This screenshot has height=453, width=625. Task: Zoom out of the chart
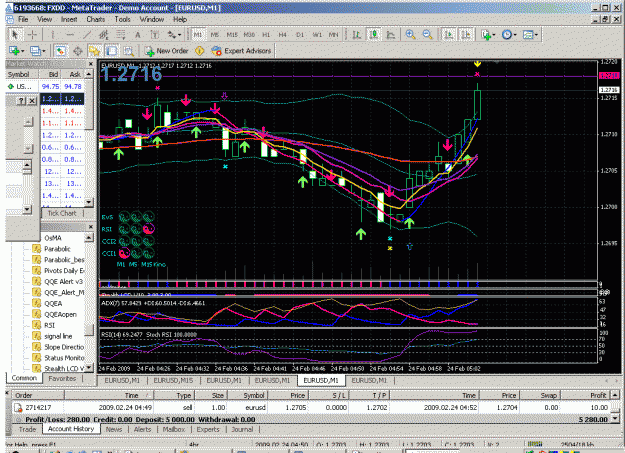click(427, 35)
